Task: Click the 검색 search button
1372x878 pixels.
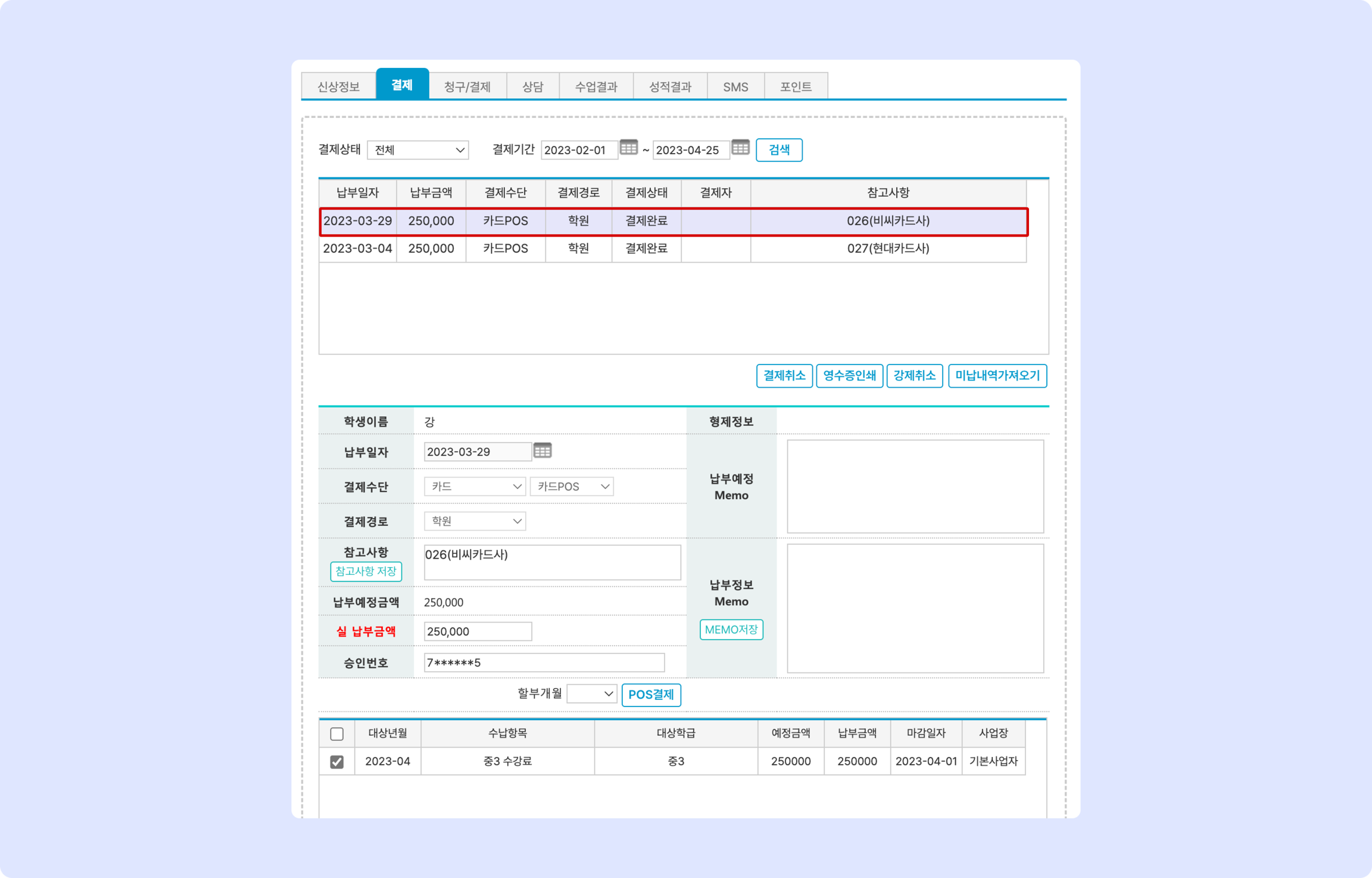Action: (779, 150)
